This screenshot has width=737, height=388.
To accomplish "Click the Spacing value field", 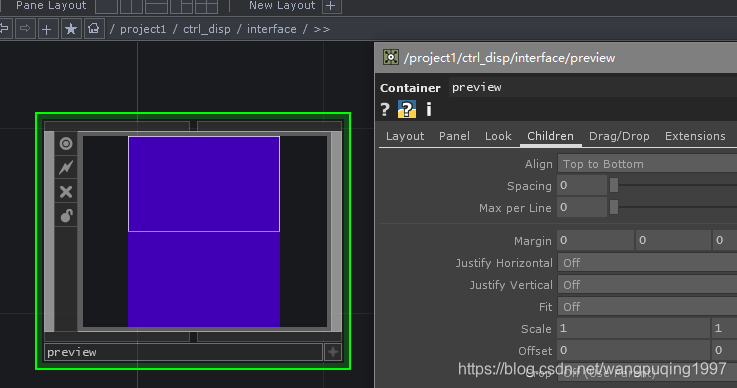I will (582, 185).
